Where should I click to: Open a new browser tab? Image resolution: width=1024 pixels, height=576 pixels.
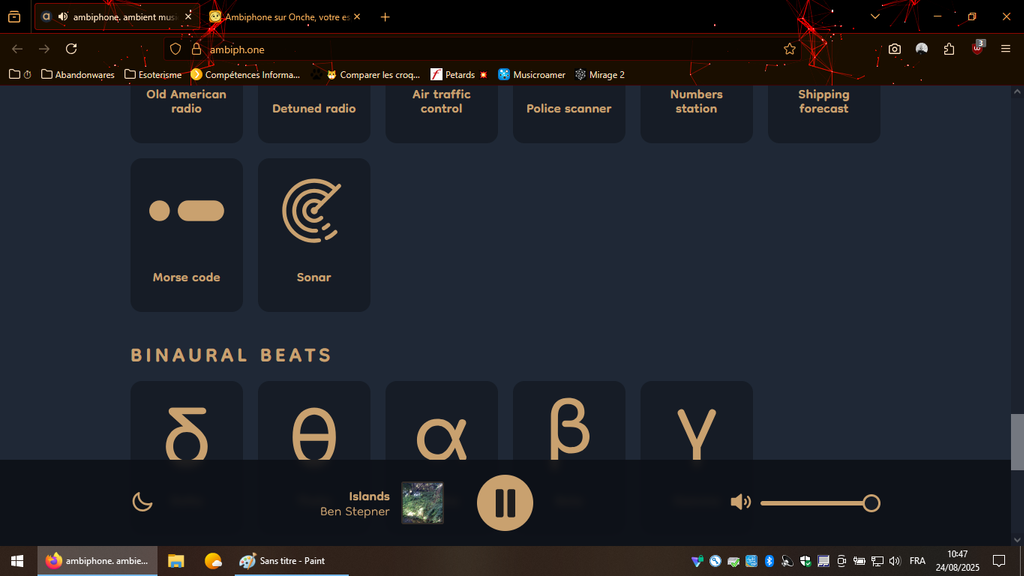point(385,17)
